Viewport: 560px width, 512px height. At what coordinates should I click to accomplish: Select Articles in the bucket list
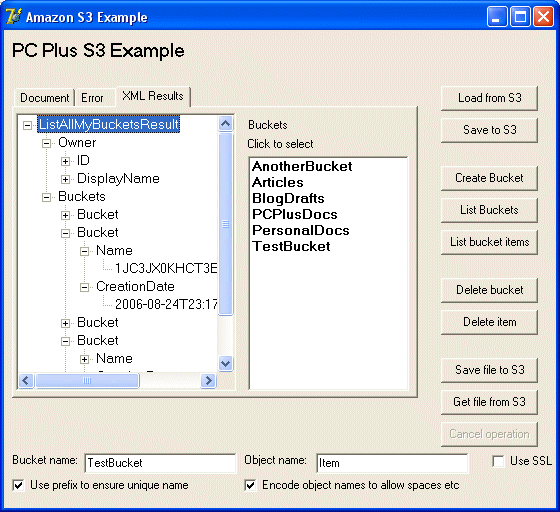click(x=278, y=182)
